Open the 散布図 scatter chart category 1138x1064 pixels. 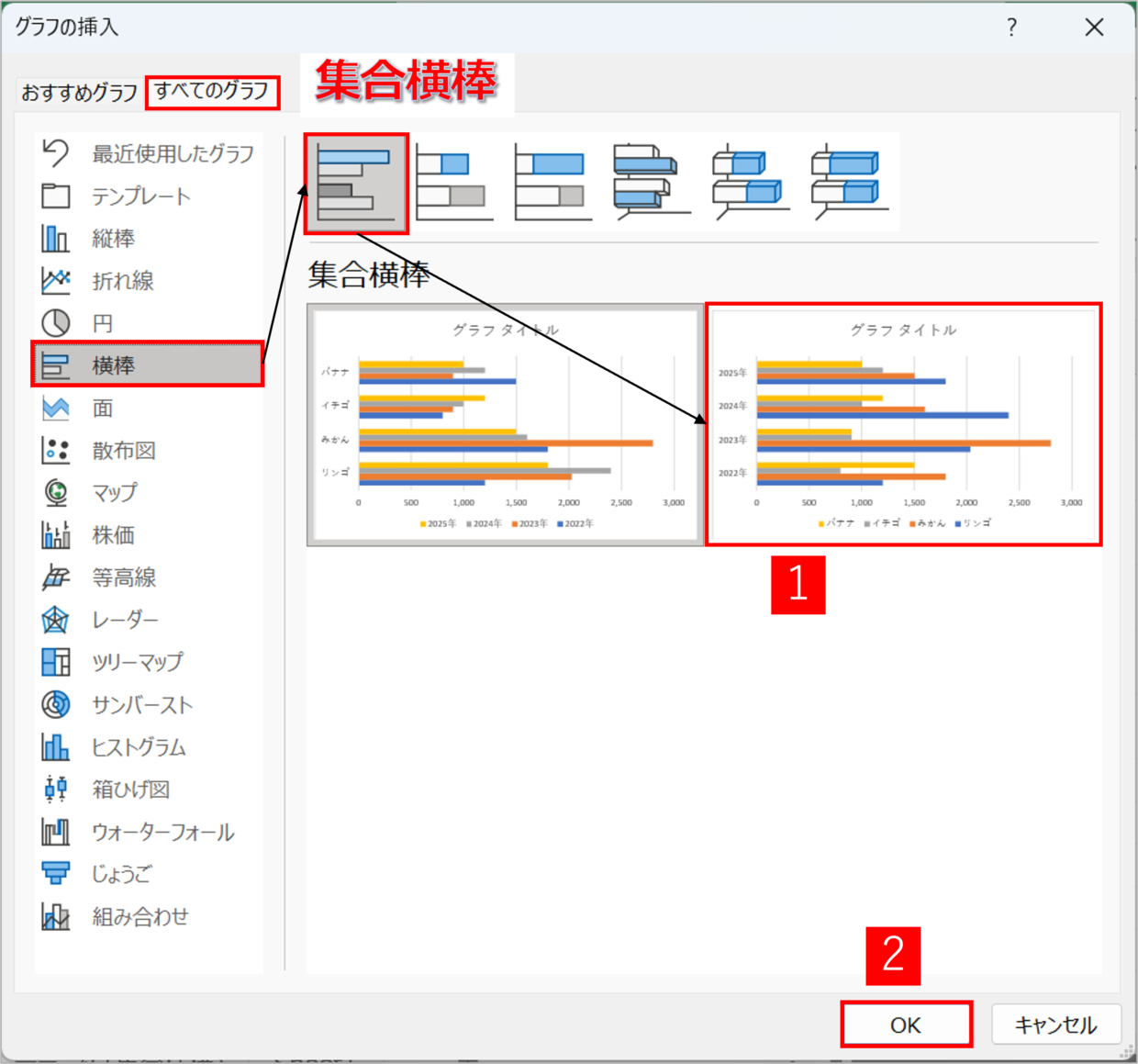pos(123,450)
